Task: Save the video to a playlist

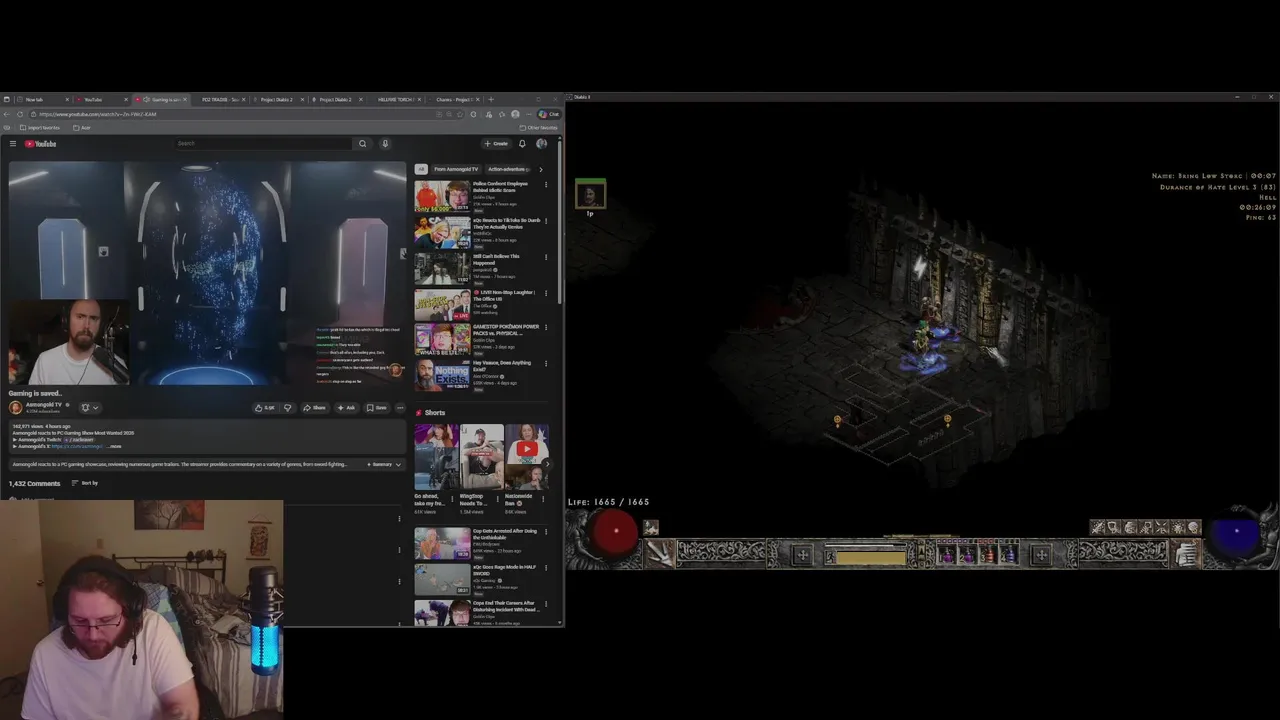Action: coord(376,407)
